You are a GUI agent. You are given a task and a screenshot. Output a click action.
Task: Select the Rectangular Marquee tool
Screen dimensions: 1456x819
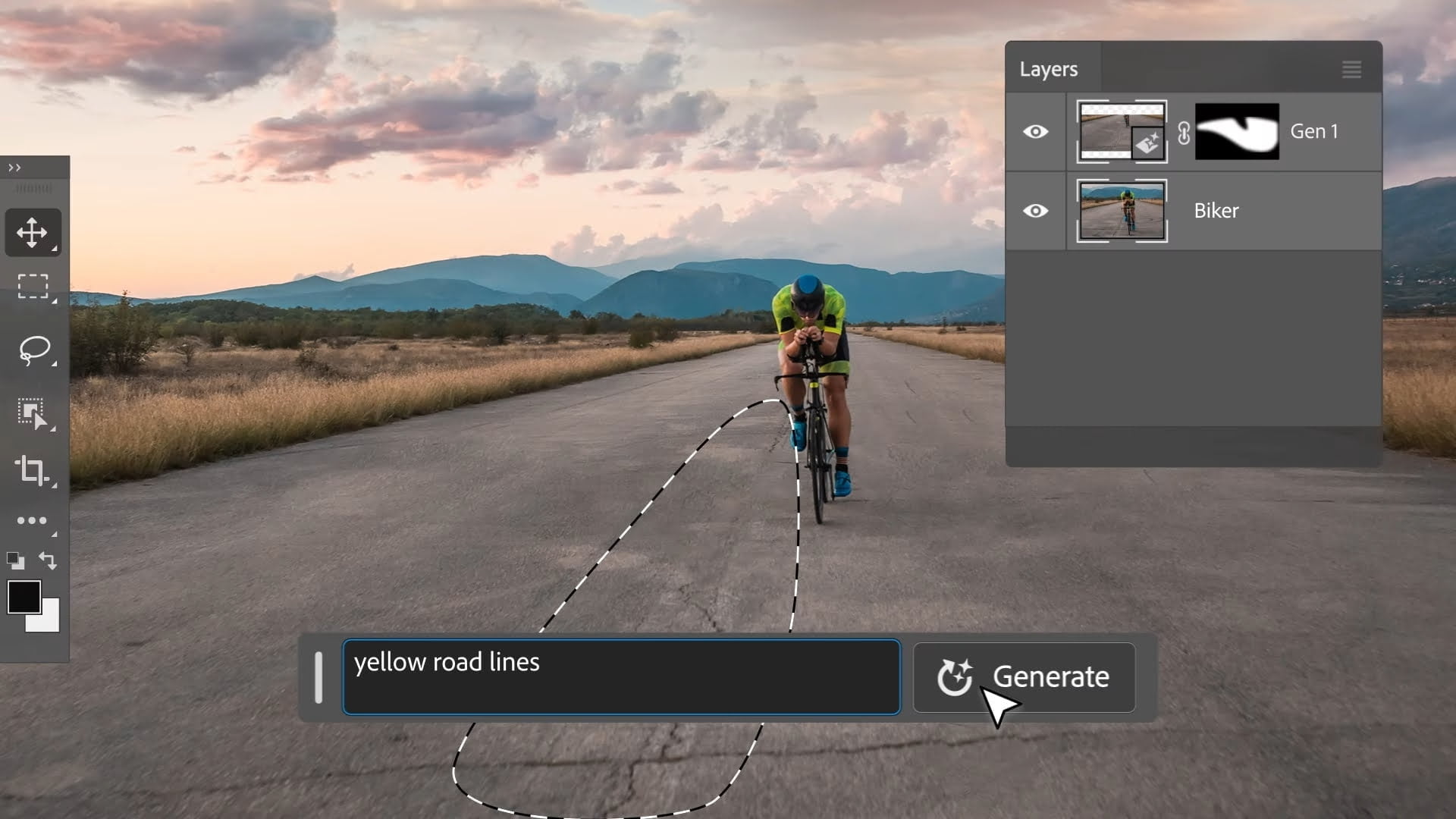33,287
